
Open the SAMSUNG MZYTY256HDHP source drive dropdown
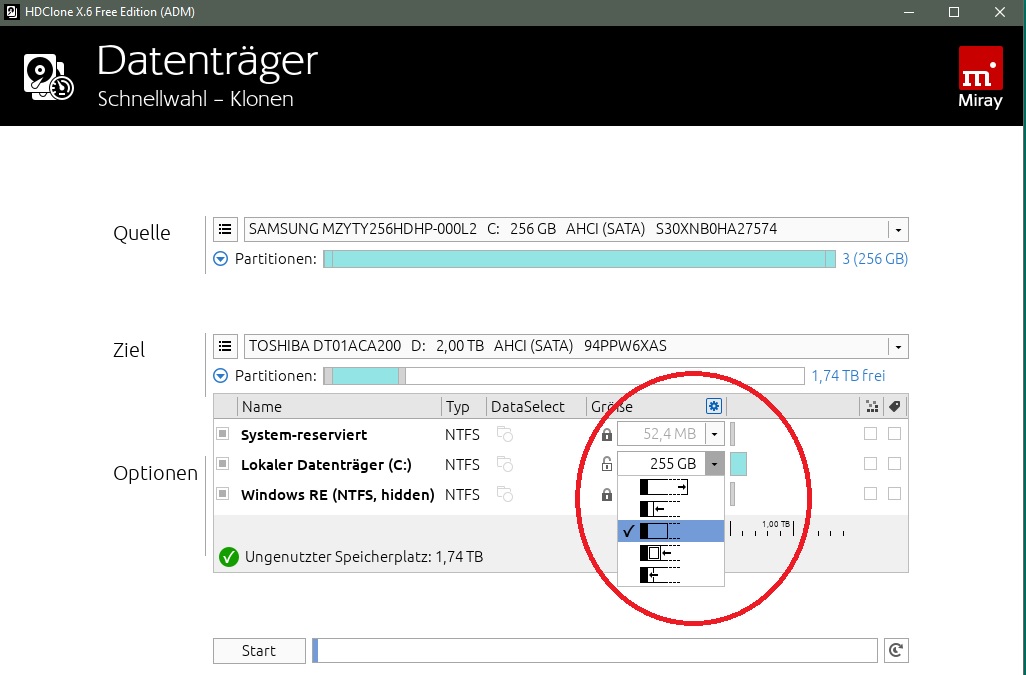click(898, 230)
